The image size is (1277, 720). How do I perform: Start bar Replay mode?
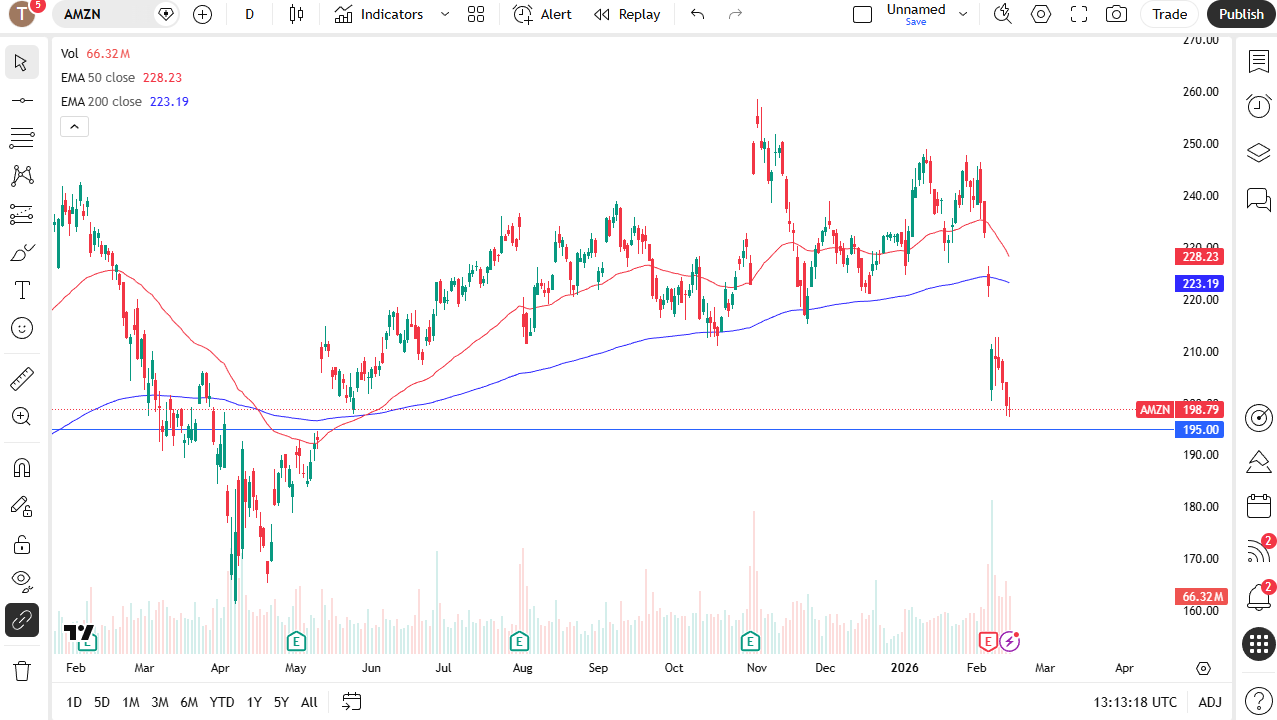(x=627, y=14)
